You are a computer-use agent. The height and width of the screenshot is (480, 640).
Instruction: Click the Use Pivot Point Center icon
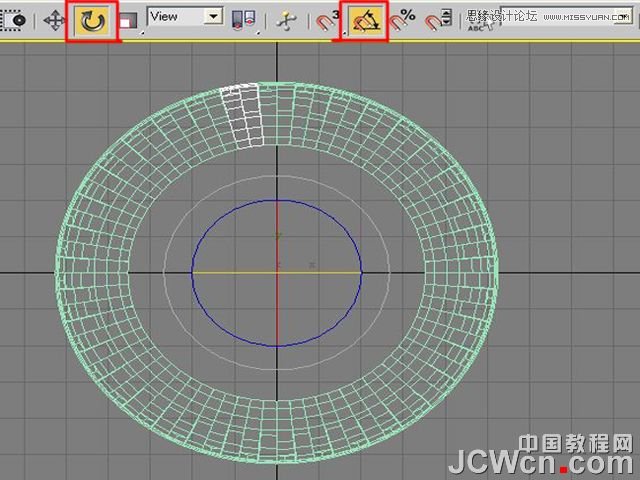(244, 20)
